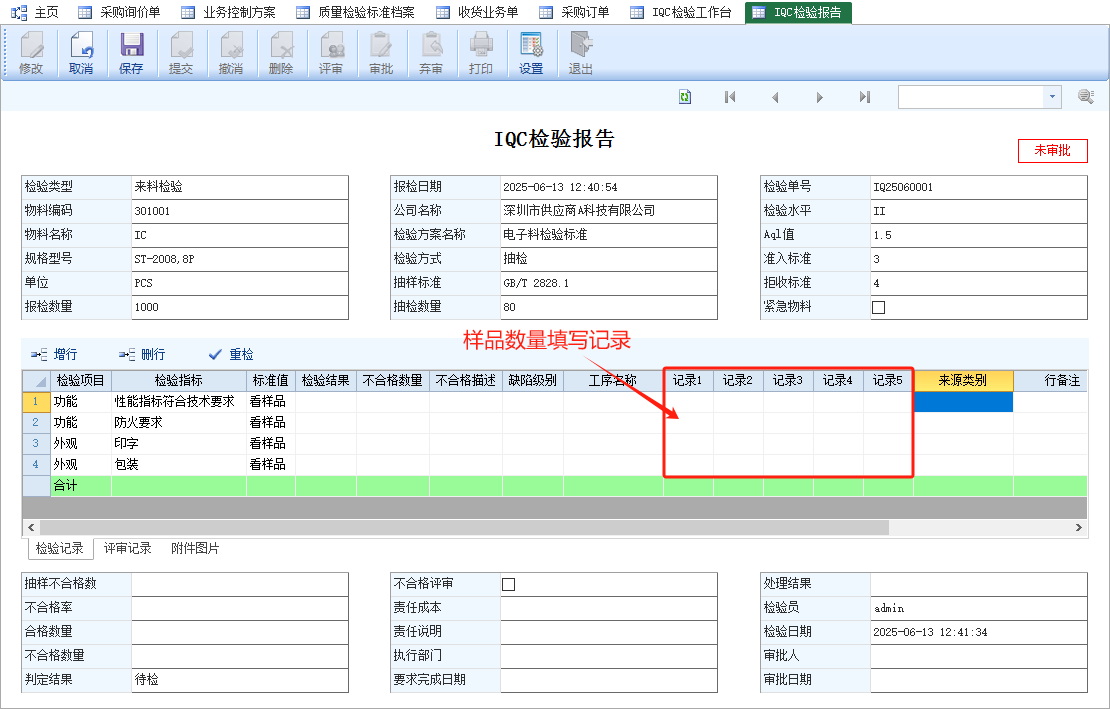Select row header number 3
1110x709 pixels.
click(35, 444)
